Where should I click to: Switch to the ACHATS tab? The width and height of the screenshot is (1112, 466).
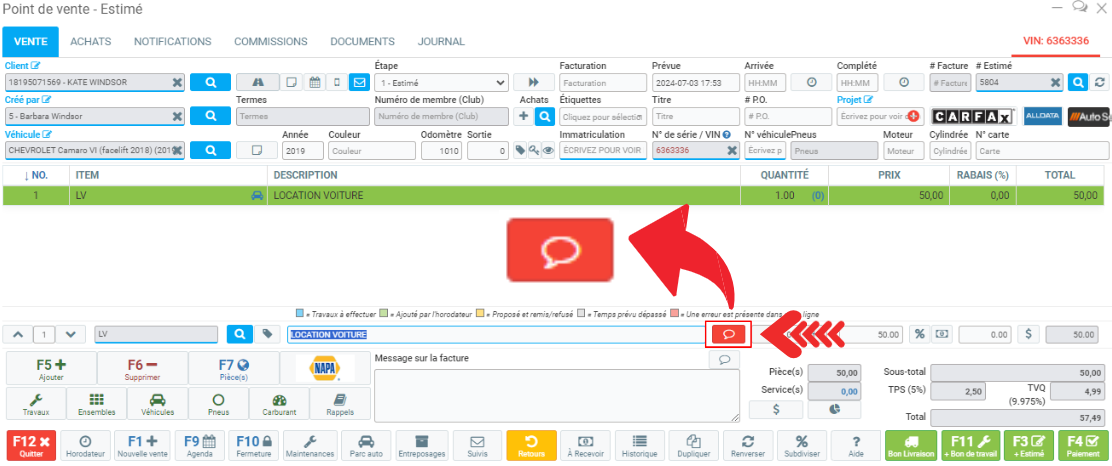click(x=90, y=41)
